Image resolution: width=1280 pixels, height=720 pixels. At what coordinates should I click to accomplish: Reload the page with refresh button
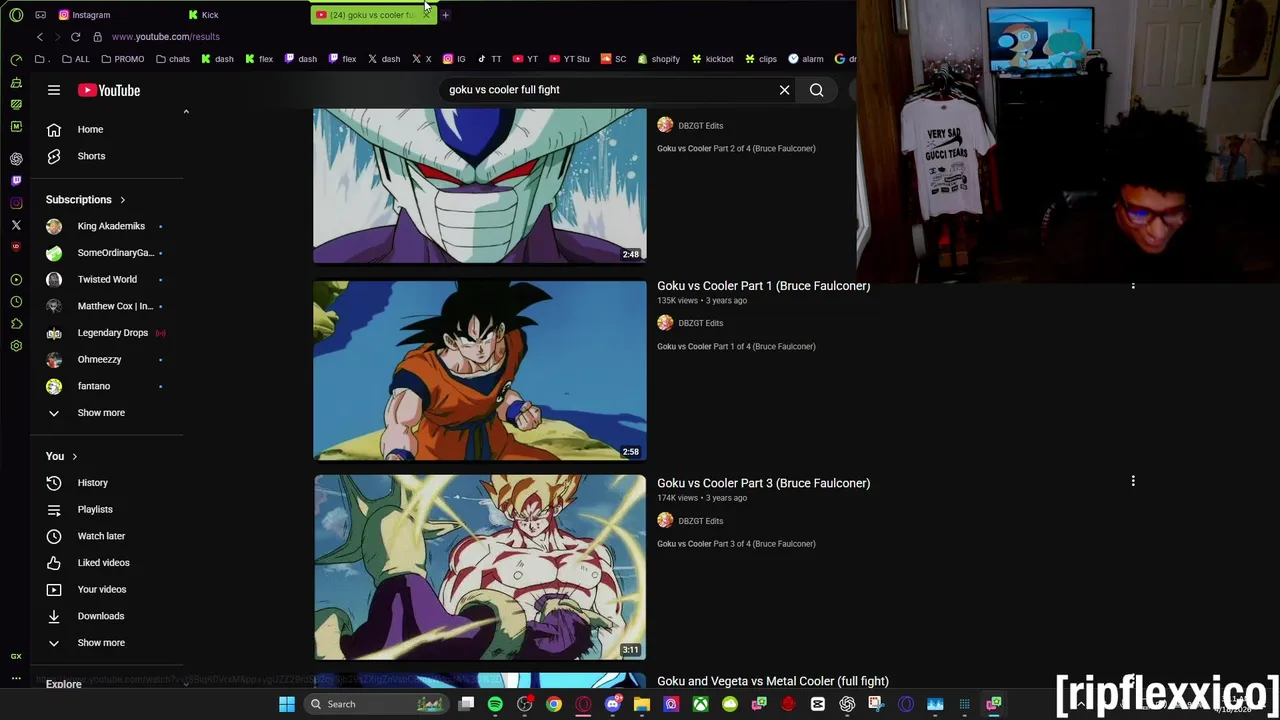click(x=75, y=37)
